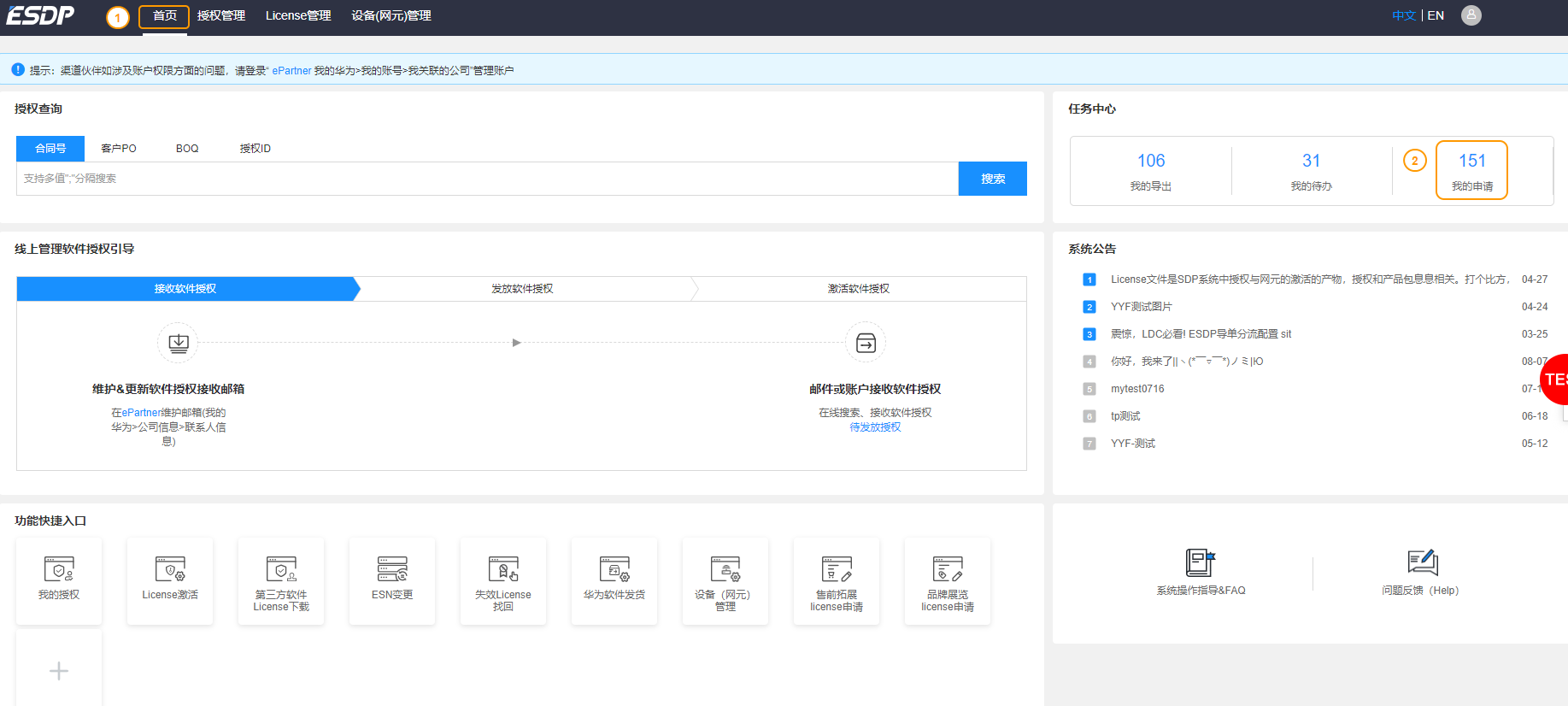
Task: Open 我的申请 with 151 items
Action: coord(1471,170)
